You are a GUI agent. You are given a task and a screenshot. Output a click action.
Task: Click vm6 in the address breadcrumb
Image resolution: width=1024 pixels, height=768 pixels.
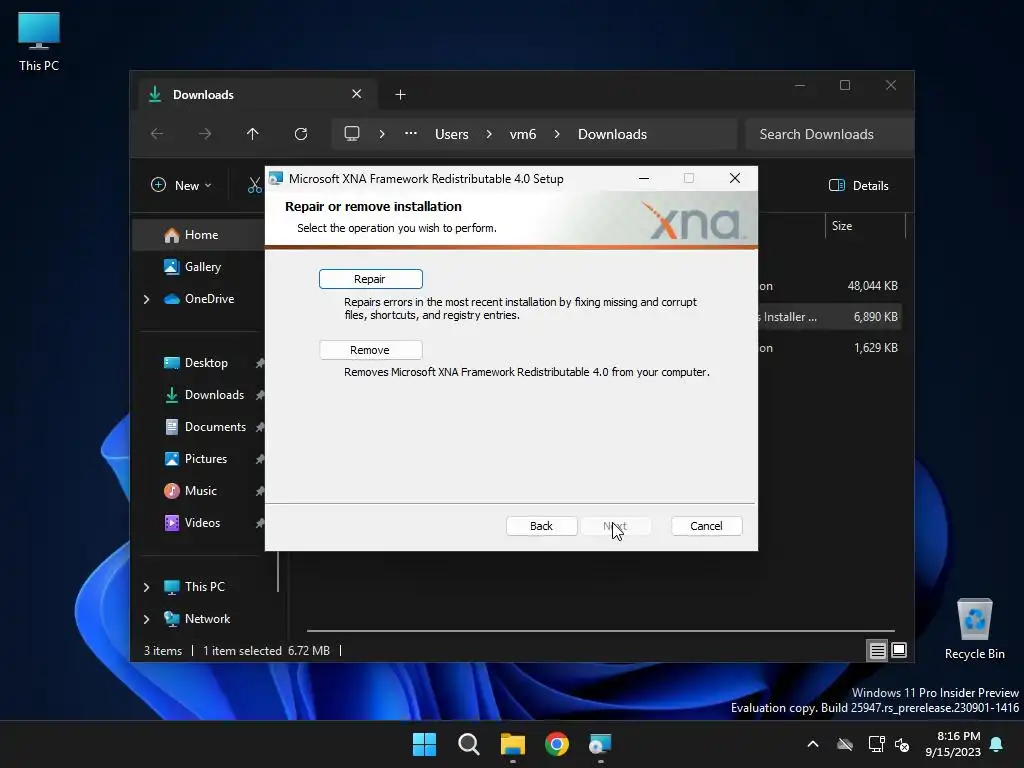[x=522, y=134]
